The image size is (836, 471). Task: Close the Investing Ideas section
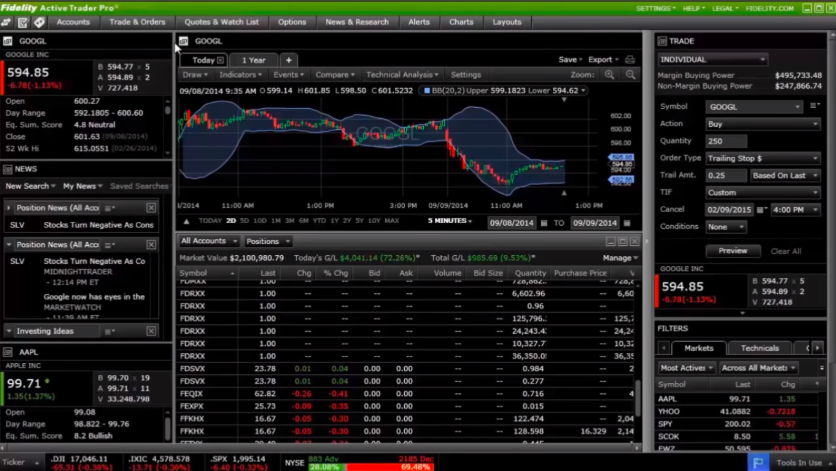151,331
